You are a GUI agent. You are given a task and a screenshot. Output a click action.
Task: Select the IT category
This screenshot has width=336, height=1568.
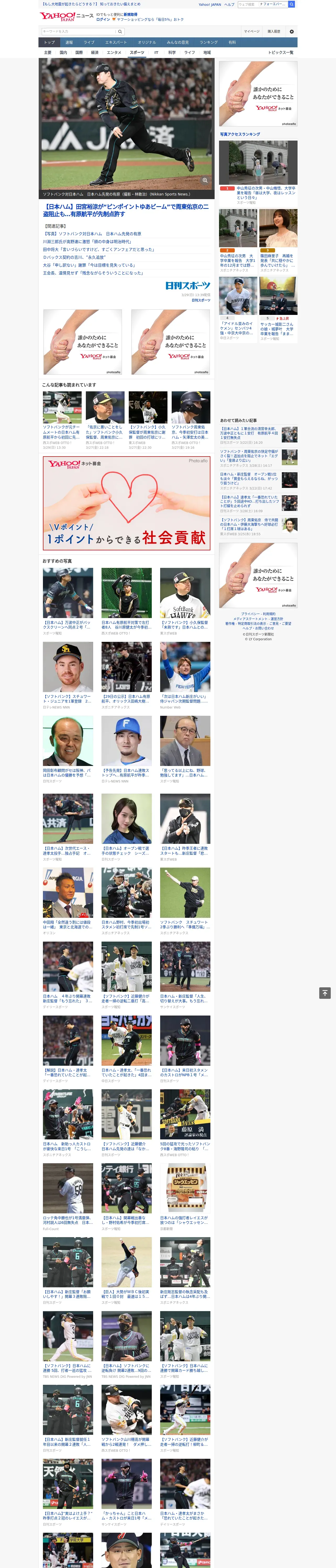156,52
